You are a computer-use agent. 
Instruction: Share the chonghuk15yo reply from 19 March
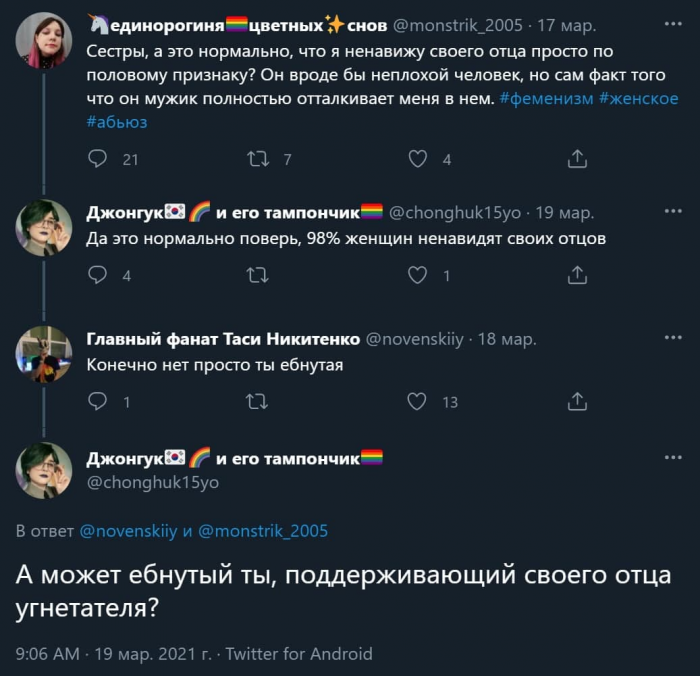point(577,275)
